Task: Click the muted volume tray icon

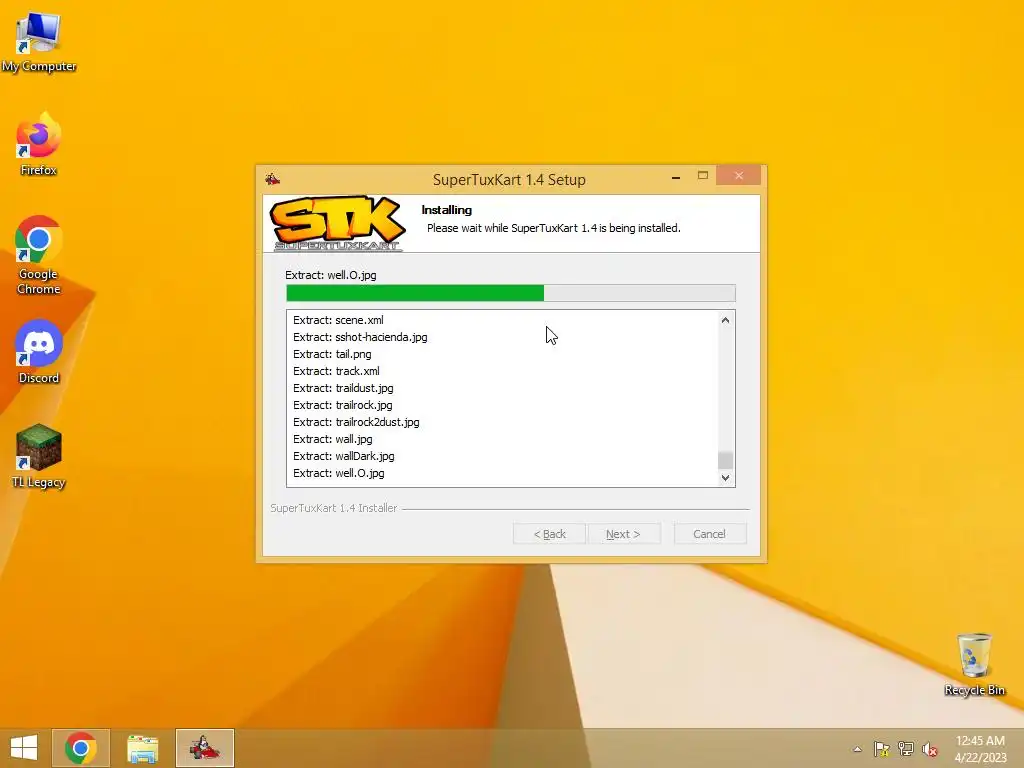Action: click(x=930, y=749)
